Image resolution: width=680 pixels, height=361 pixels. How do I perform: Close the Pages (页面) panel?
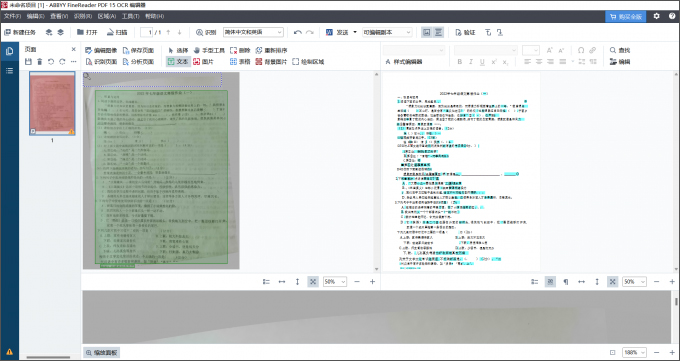73,49
